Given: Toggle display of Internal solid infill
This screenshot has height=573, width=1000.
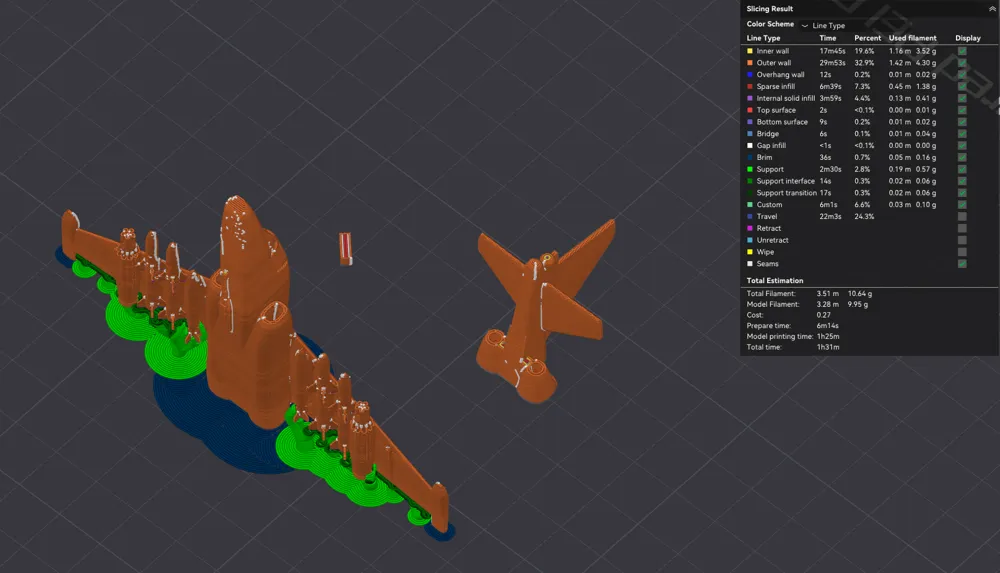Looking at the screenshot, I should click(x=962, y=98).
